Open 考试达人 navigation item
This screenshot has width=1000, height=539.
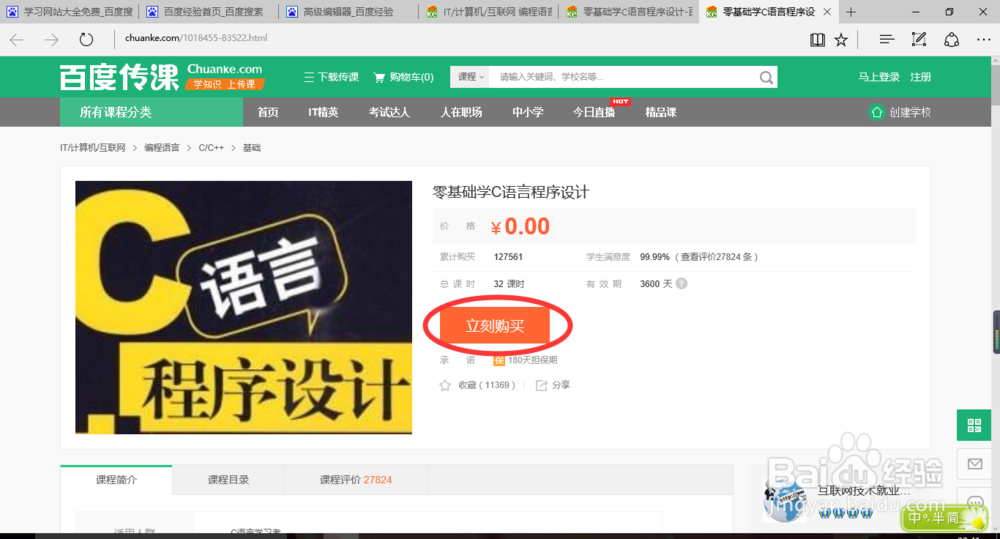[389, 112]
